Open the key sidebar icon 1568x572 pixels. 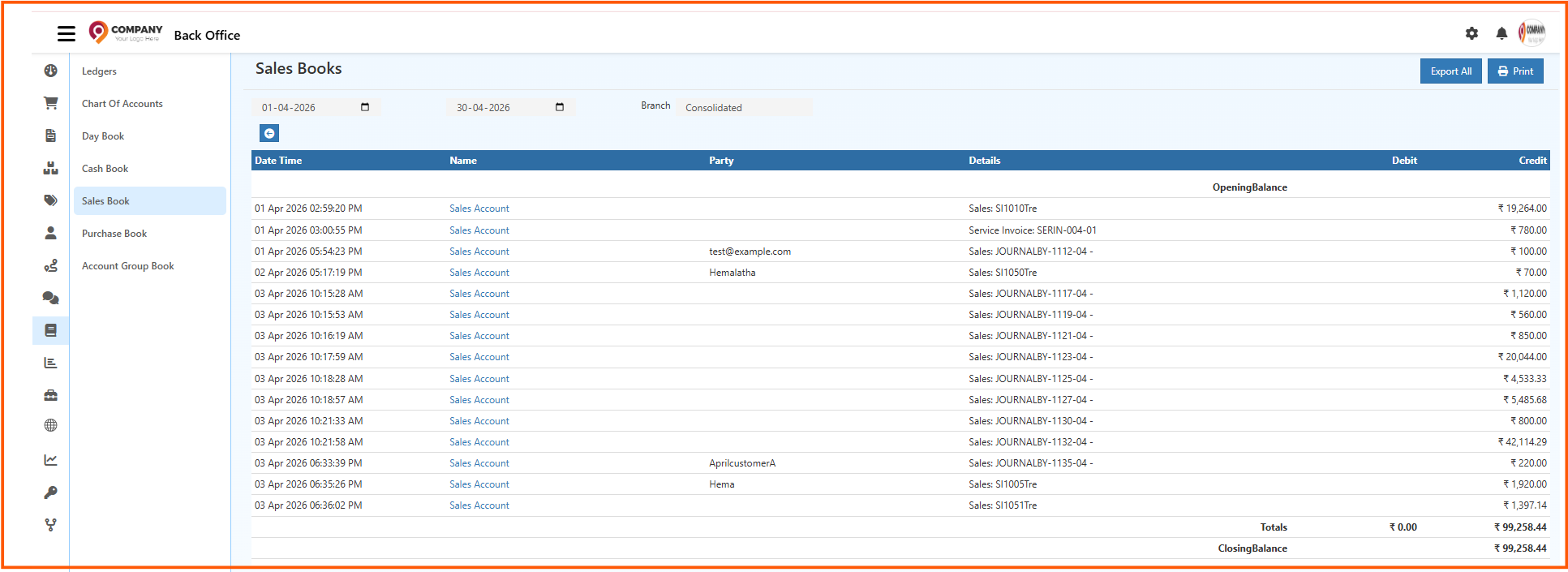pyautogui.click(x=50, y=492)
